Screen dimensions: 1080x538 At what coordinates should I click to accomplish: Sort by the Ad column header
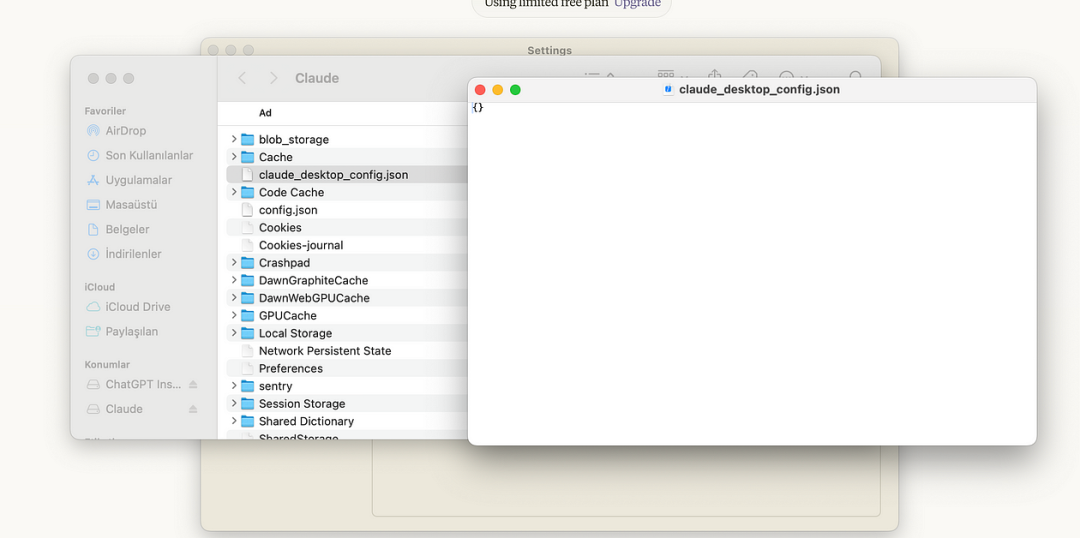pyautogui.click(x=265, y=113)
